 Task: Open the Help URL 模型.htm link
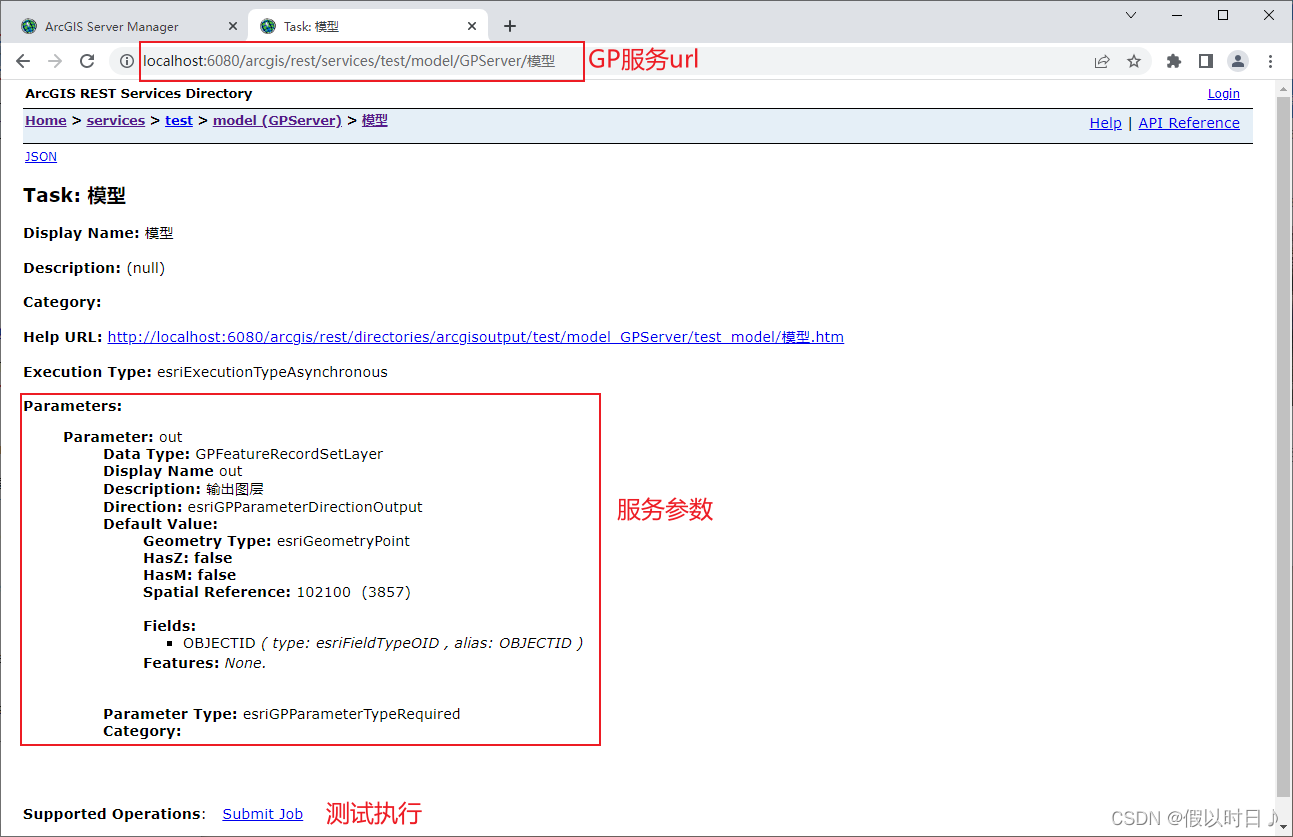(x=476, y=337)
